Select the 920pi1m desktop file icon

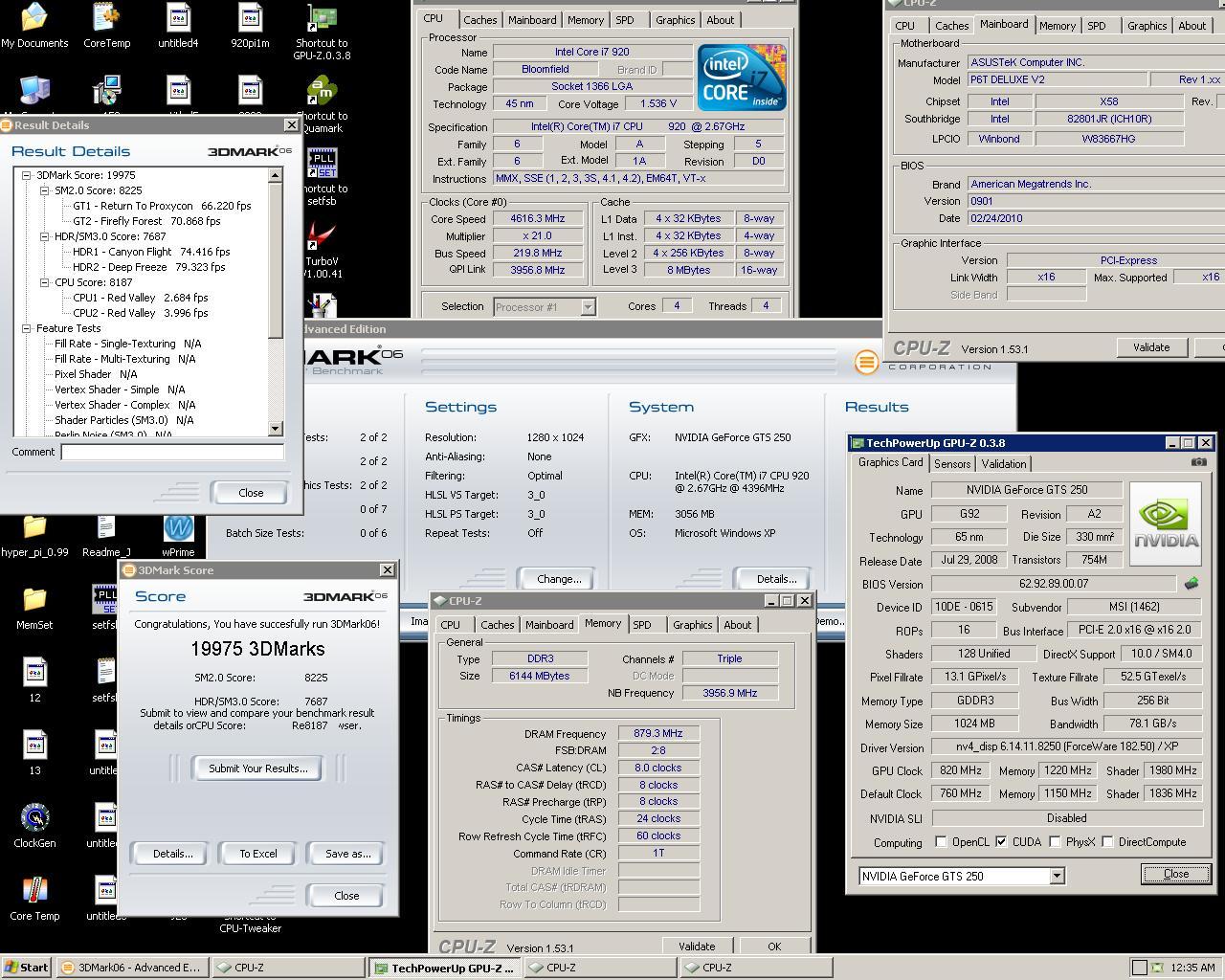point(250,25)
